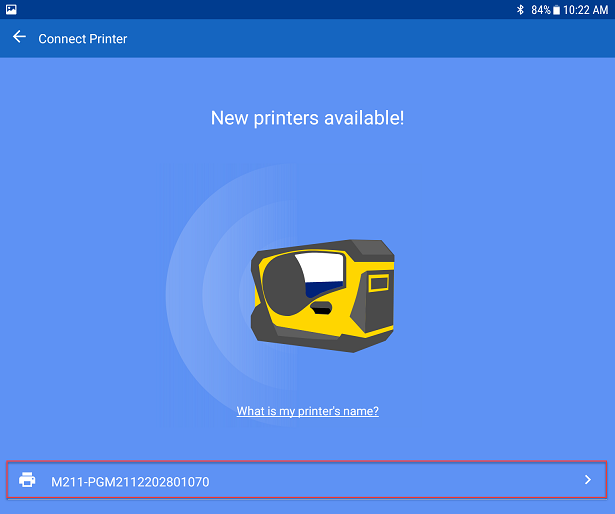Tap the battery indicator in status bar

pyautogui.click(x=556, y=9)
